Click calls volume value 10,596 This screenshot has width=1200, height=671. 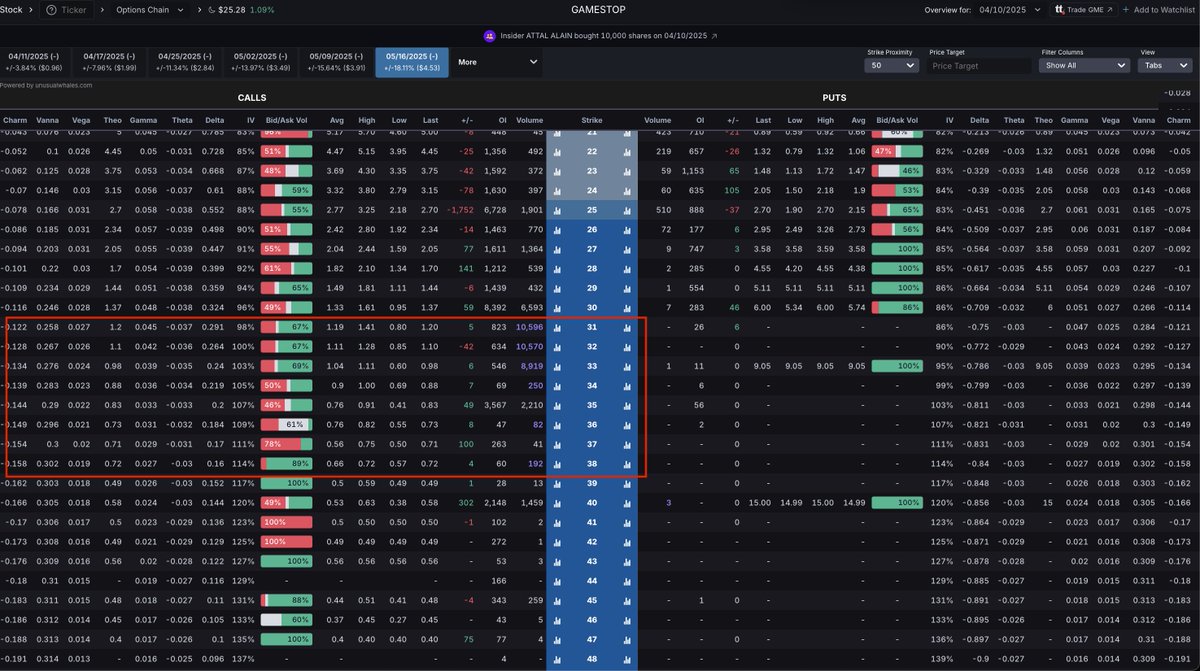click(x=528, y=327)
